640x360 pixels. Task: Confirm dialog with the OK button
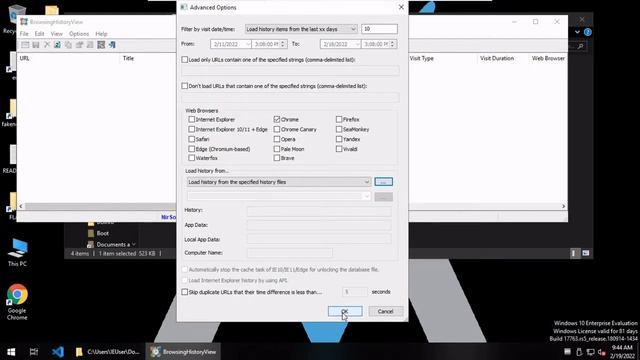click(345, 311)
